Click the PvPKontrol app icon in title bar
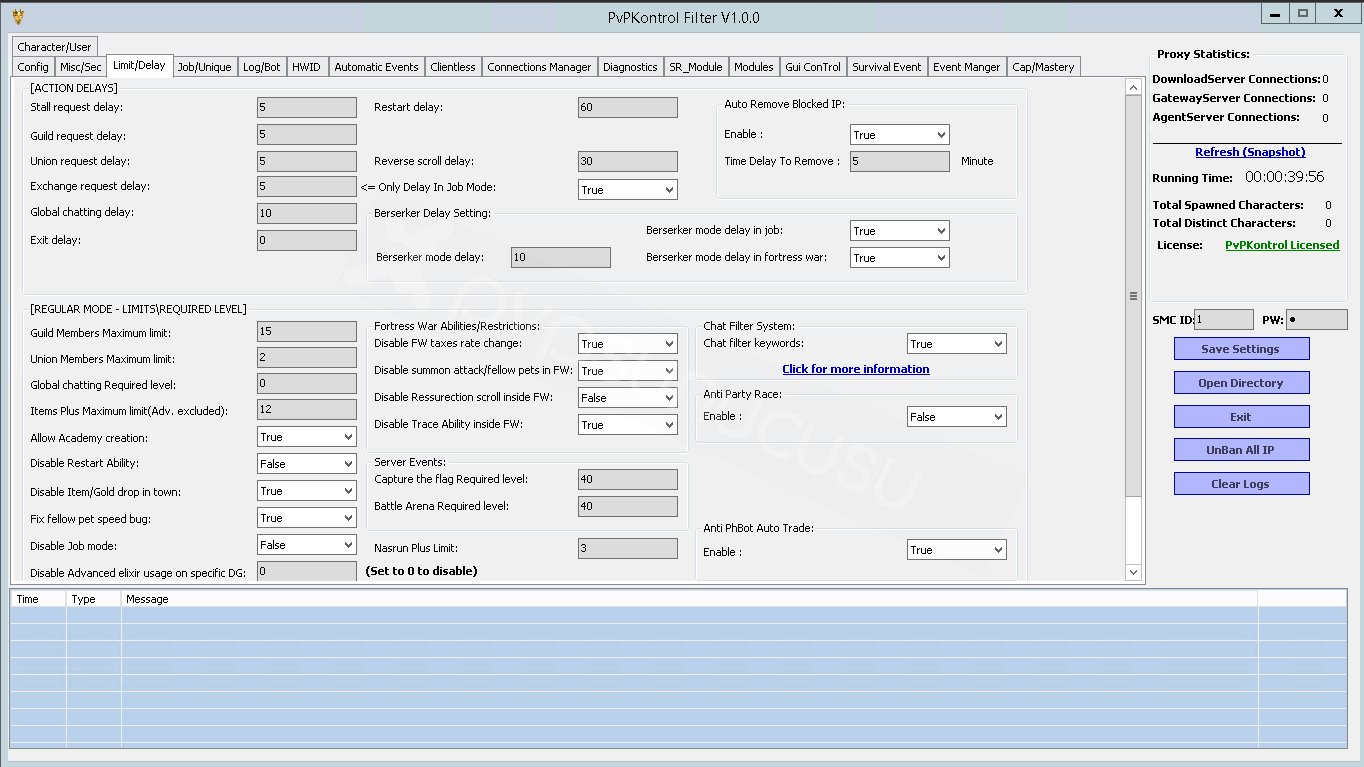The width and height of the screenshot is (1364, 767). click(x=17, y=16)
